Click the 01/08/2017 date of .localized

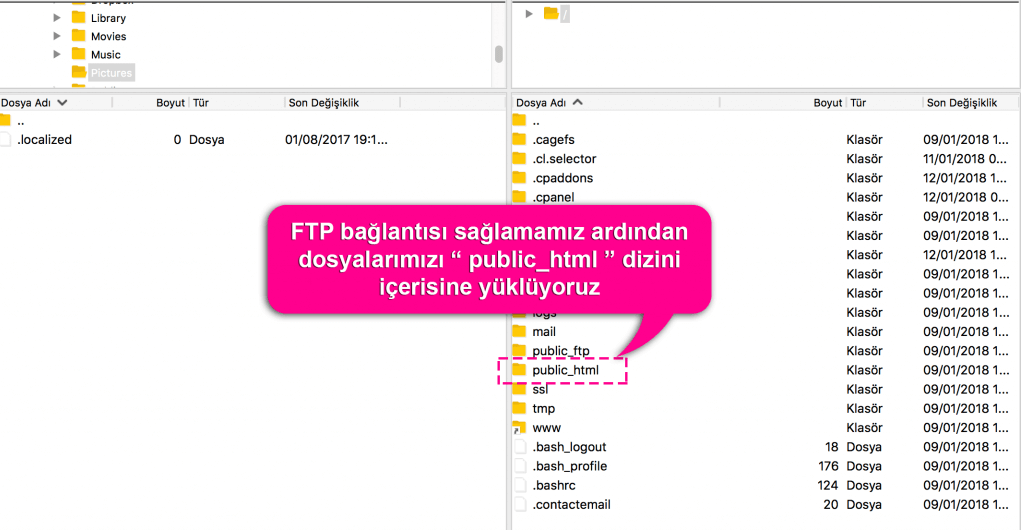coord(336,140)
